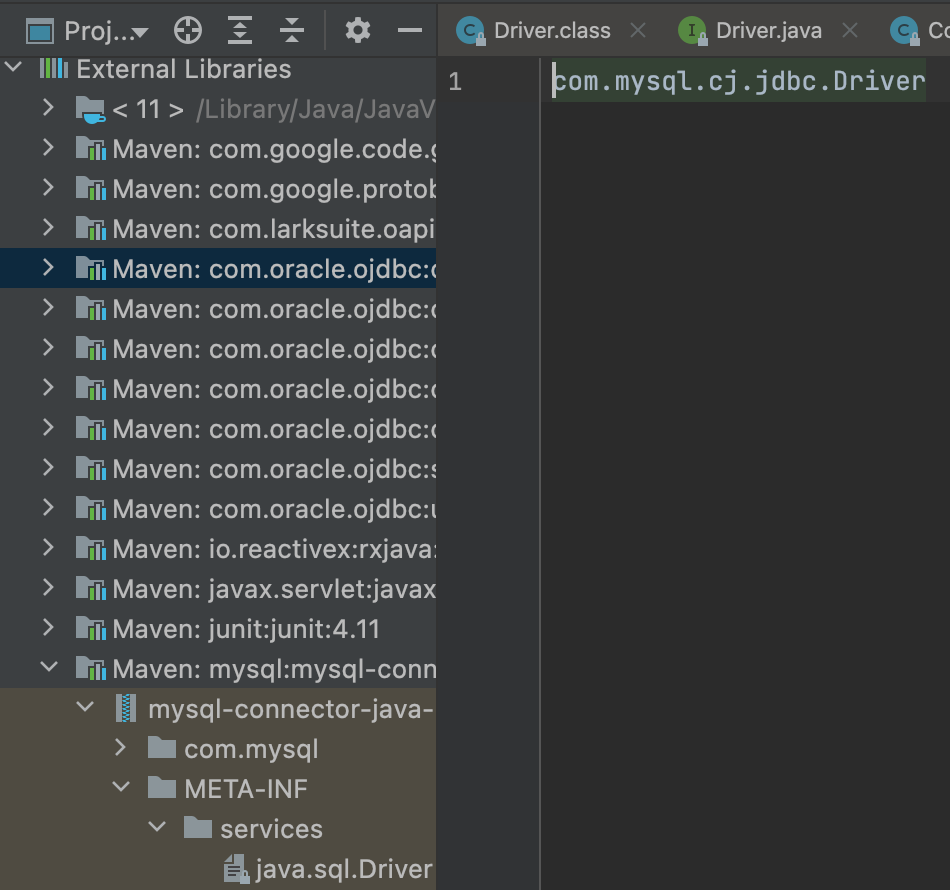Select the highlighted com.oracle.ojdbc library

(250, 268)
